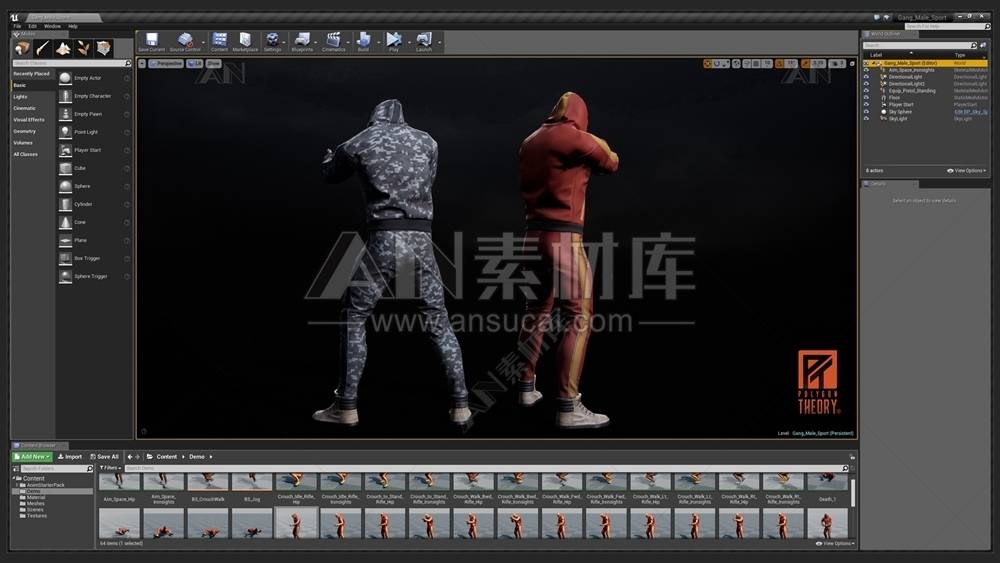Open the Window menu

tap(52, 26)
